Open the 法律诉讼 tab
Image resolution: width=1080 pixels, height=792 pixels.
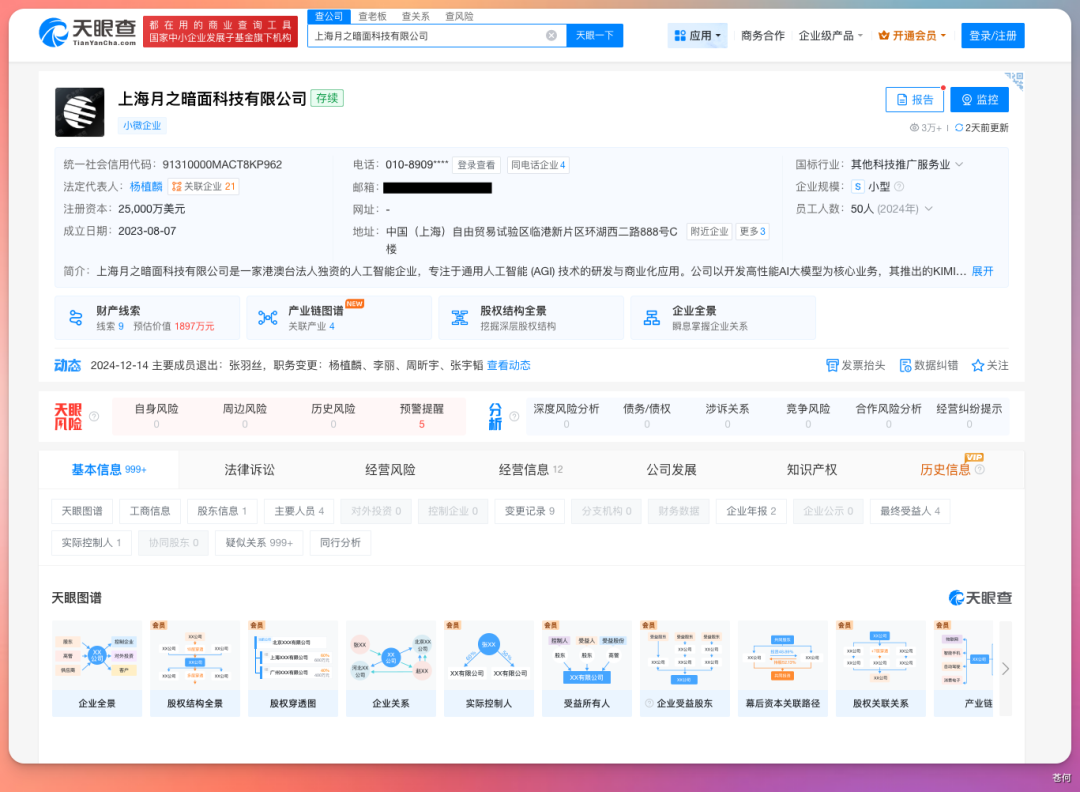249,470
